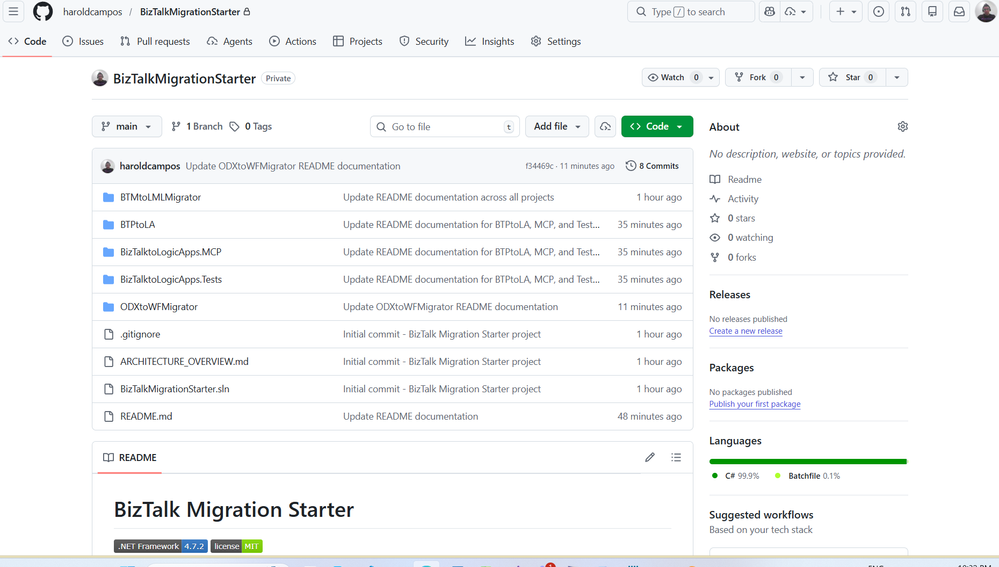Focus the Go to file search field
999x567 pixels.
click(445, 126)
